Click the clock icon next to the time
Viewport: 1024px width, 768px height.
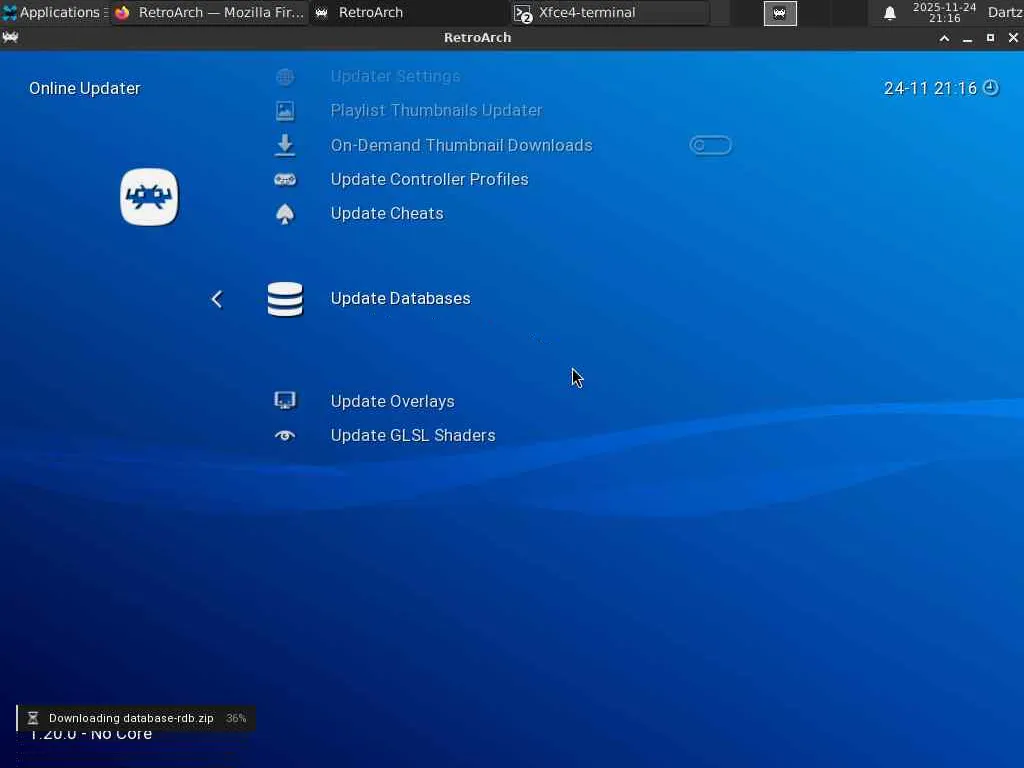click(x=991, y=88)
